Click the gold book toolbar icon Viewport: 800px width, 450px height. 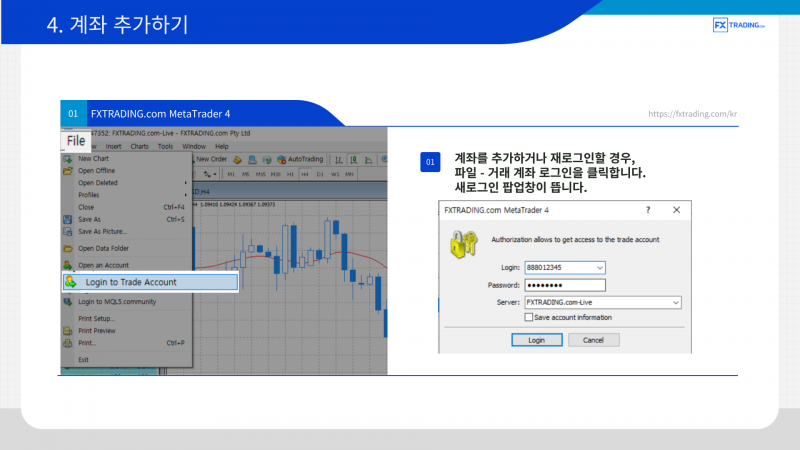click(237, 160)
